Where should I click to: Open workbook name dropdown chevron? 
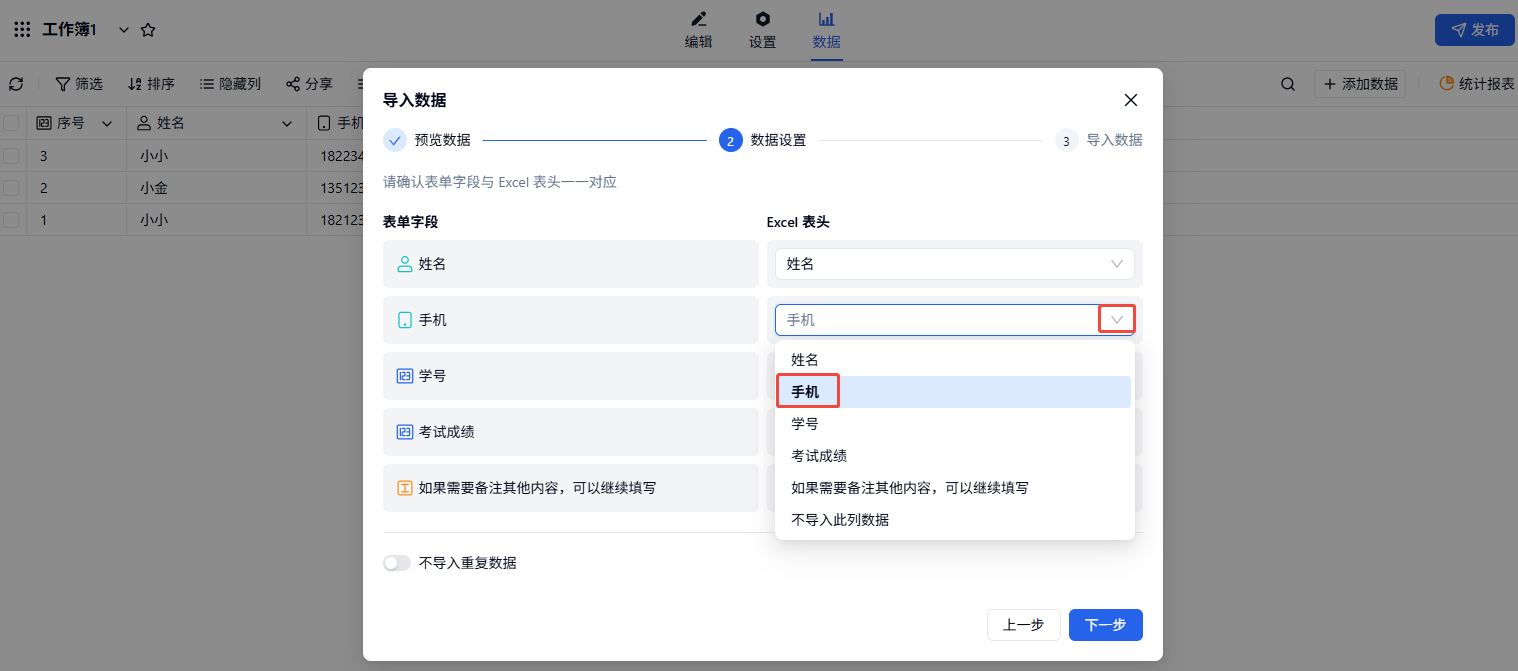click(124, 30)
